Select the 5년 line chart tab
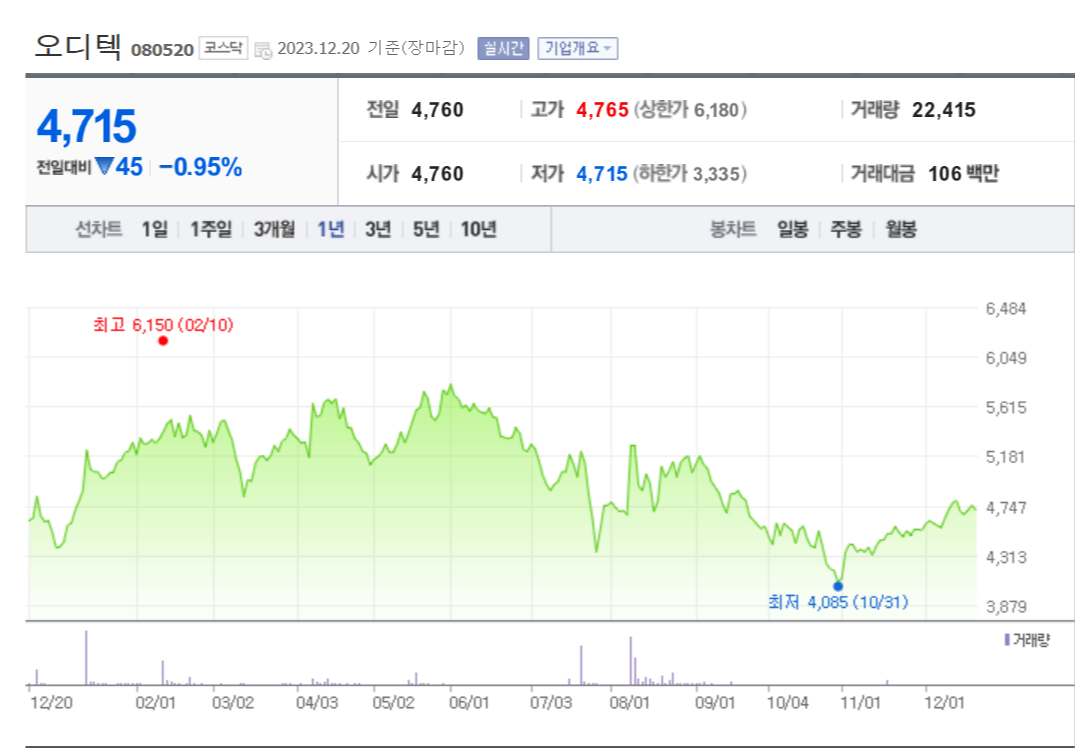Viewport: 1075px width, 748px height. (426, 229)
